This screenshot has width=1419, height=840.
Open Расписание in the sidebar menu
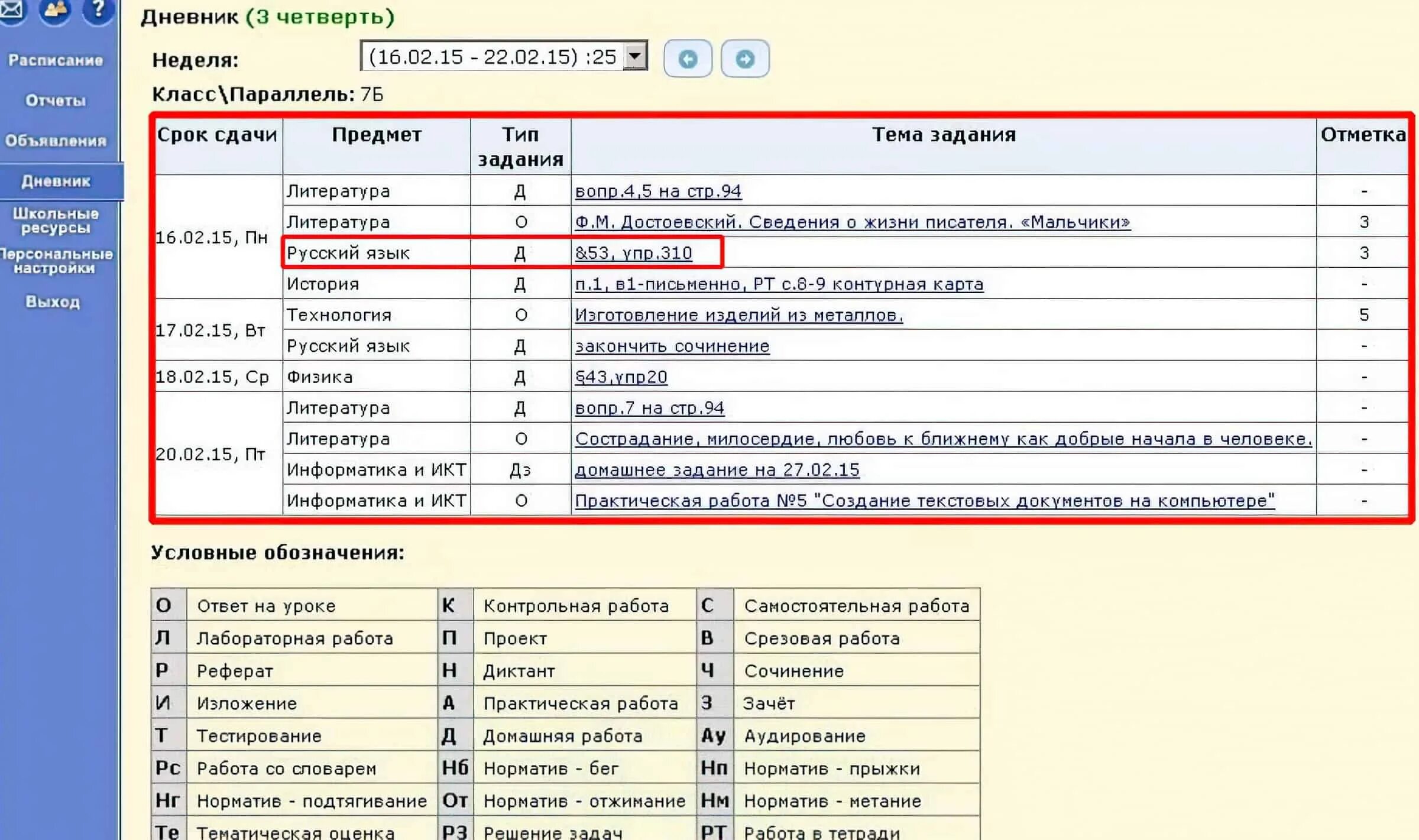(56, 60)
